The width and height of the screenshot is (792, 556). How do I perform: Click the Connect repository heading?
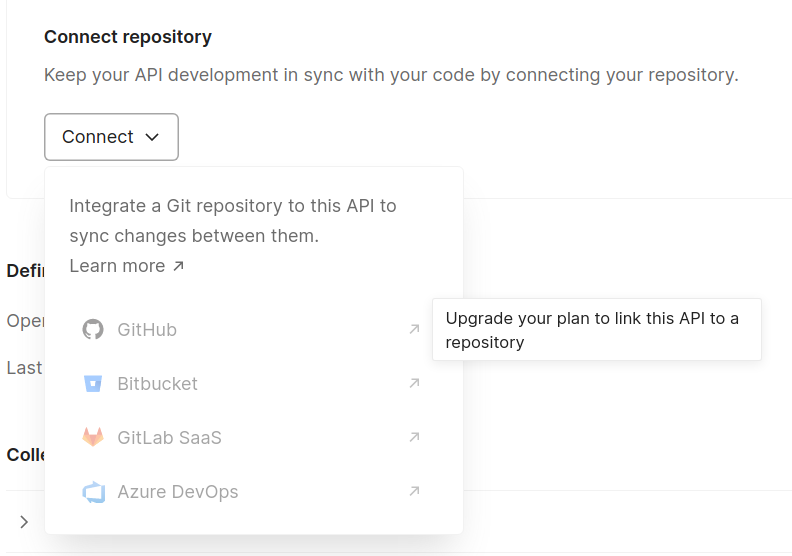[x=128, y=37]
